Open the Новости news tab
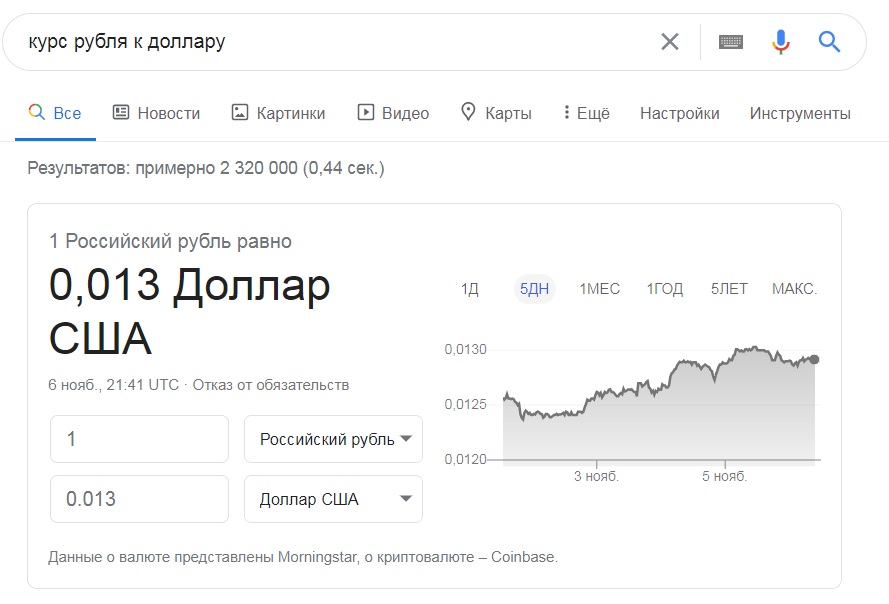This screenshot has height=604, width=889. pyautogui.click(x=156, y=113)
